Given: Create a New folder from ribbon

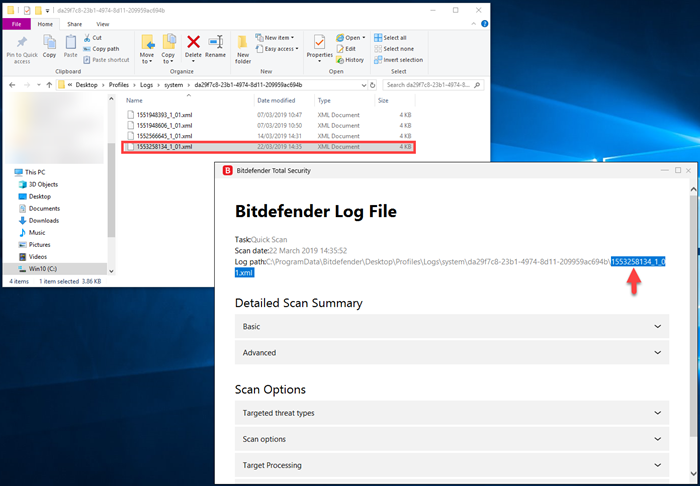Looking at the screenshot, I should (x=243, y=48).
